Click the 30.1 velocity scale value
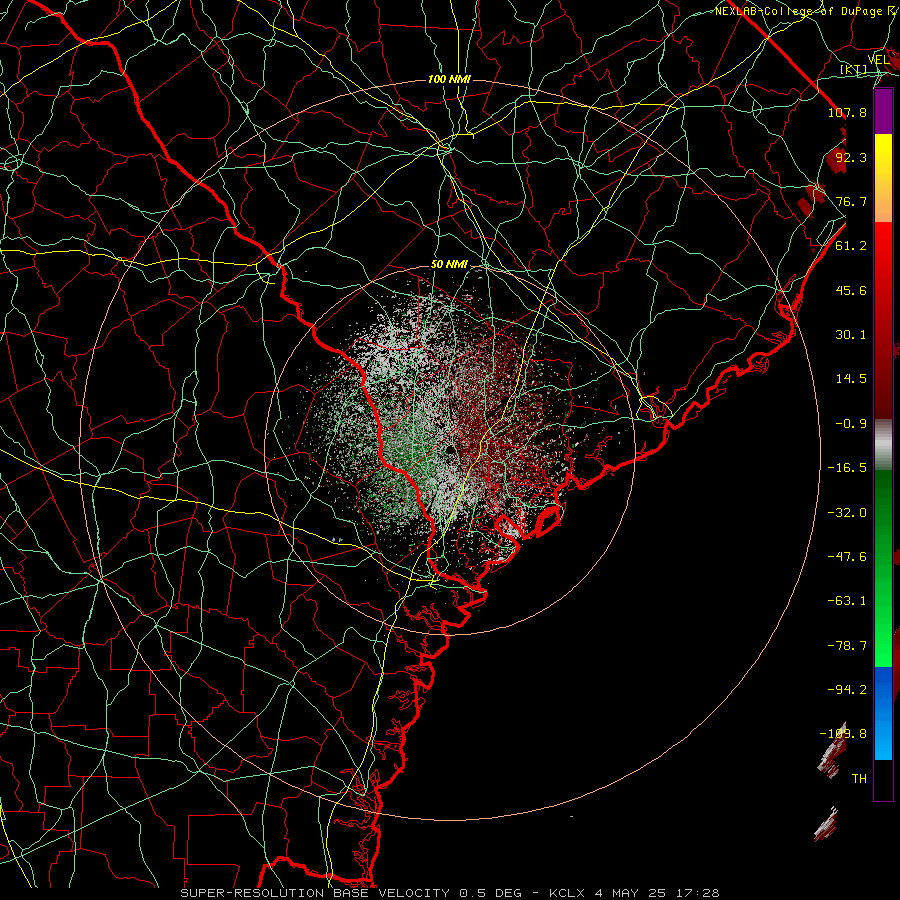The width and height of the screenshot is (900, 900). coord(851,335)
